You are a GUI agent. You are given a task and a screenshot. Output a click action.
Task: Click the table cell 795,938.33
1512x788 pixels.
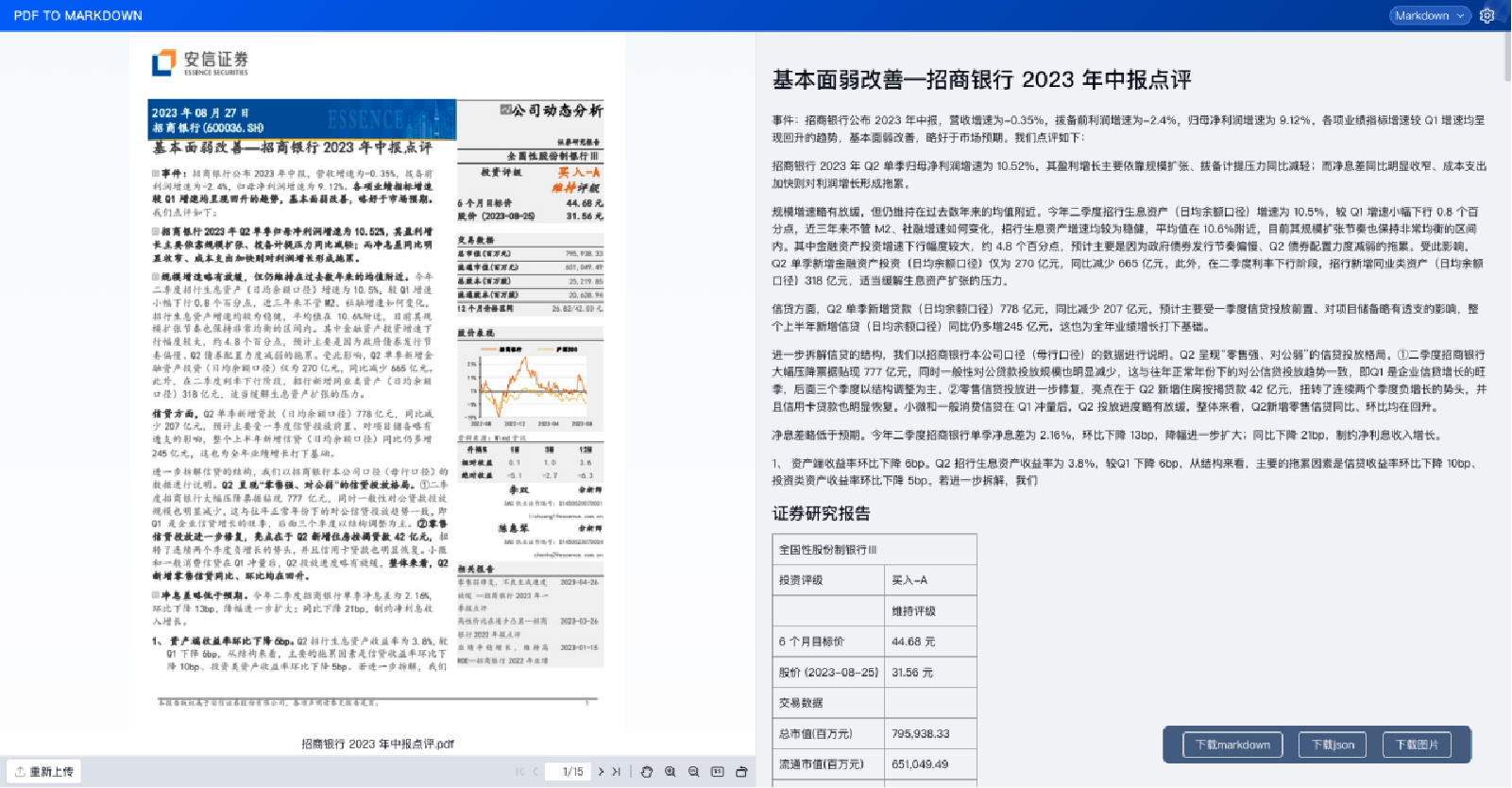click(930, 733)
